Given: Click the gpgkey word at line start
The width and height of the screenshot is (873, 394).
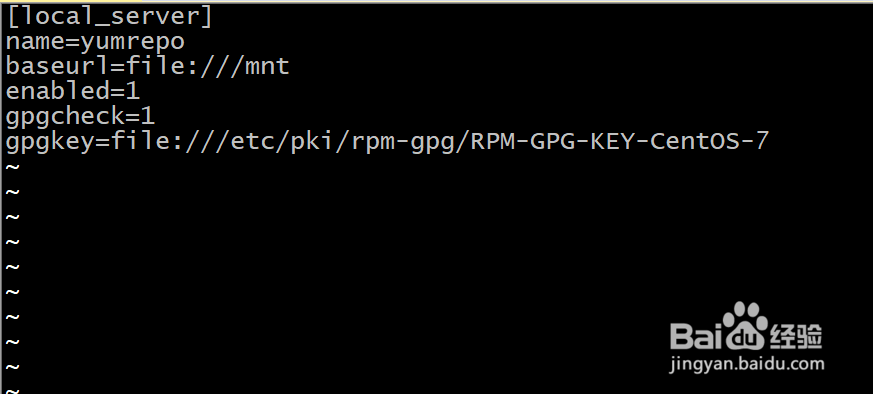Looking at the screenshot, I should click(50, 142).
